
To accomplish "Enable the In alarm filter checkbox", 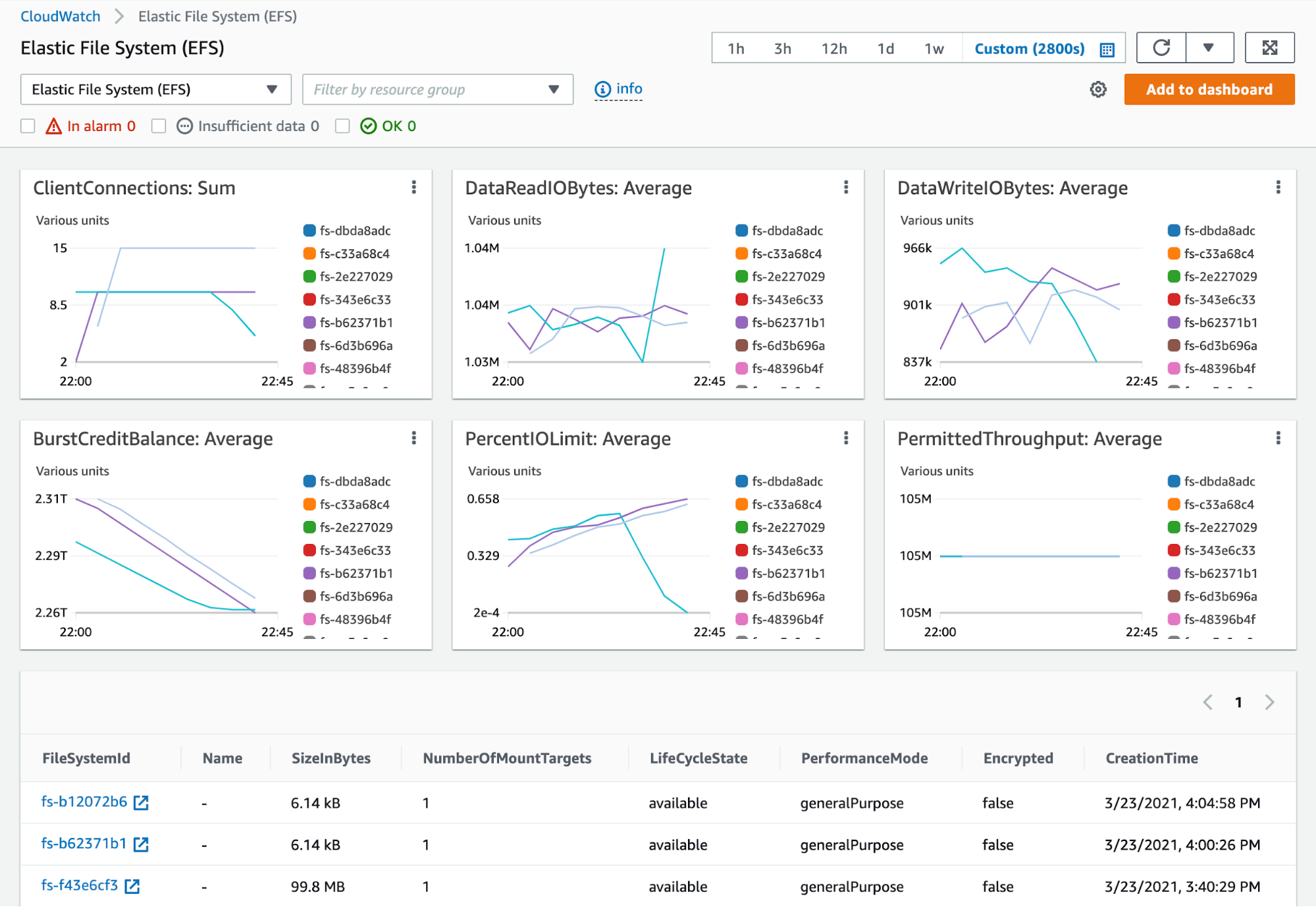I will point(28,126).
